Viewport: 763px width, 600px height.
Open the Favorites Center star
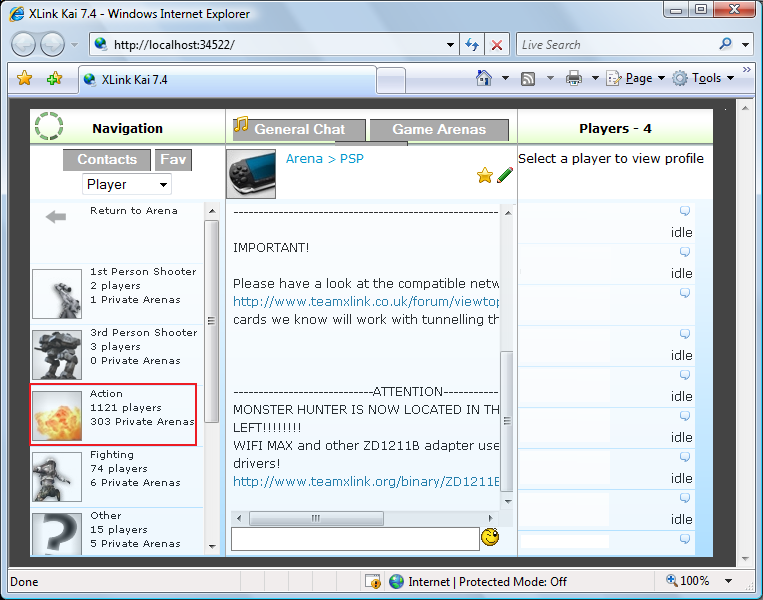coord(24,78)
